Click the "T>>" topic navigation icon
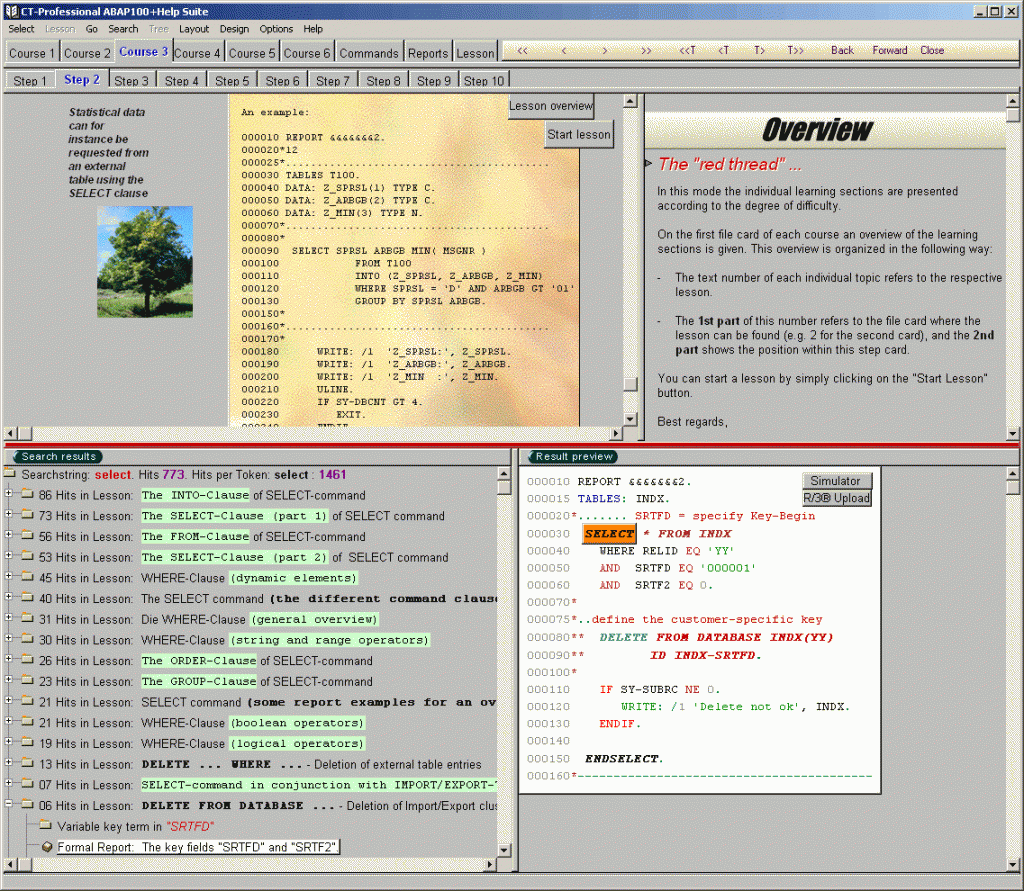The image size is (1024, 891). [795, 49]
